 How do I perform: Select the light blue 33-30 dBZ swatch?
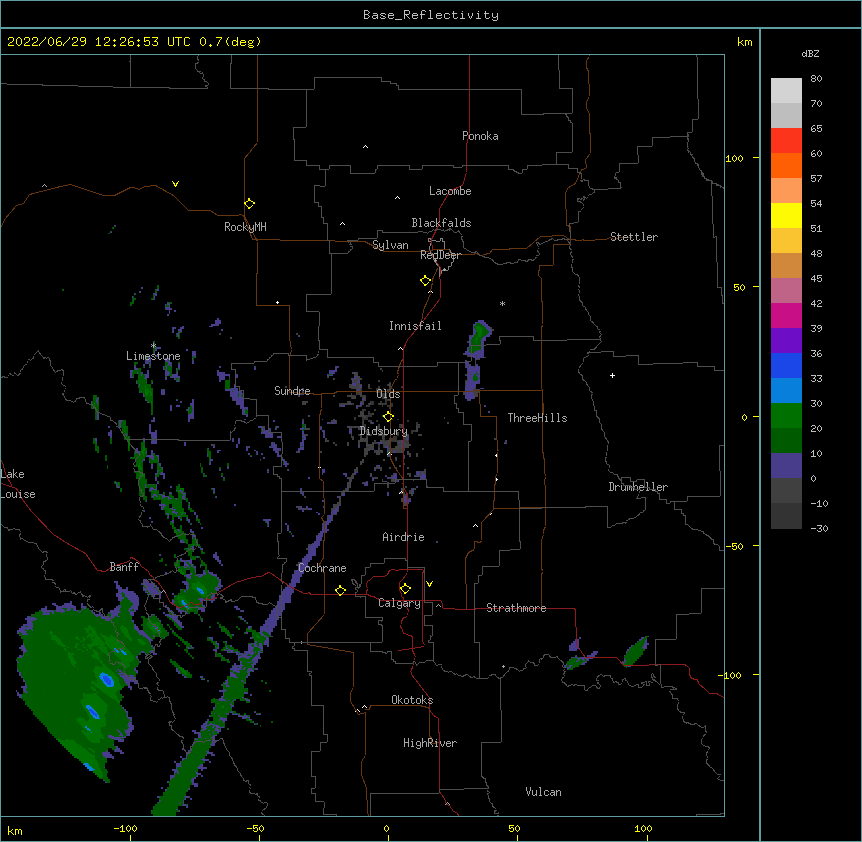(x=786, y=390)
